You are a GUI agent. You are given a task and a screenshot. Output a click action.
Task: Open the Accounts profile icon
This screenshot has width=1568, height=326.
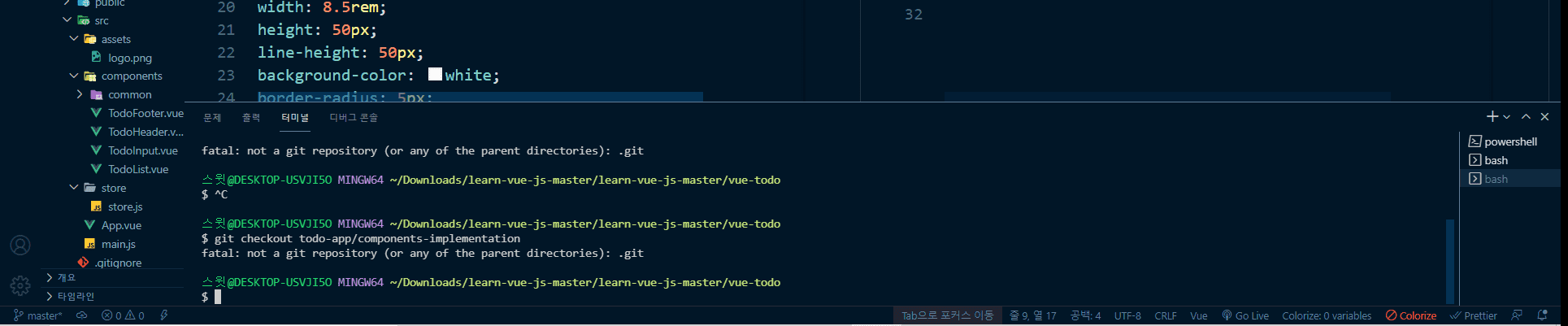[x=20, y=246]
